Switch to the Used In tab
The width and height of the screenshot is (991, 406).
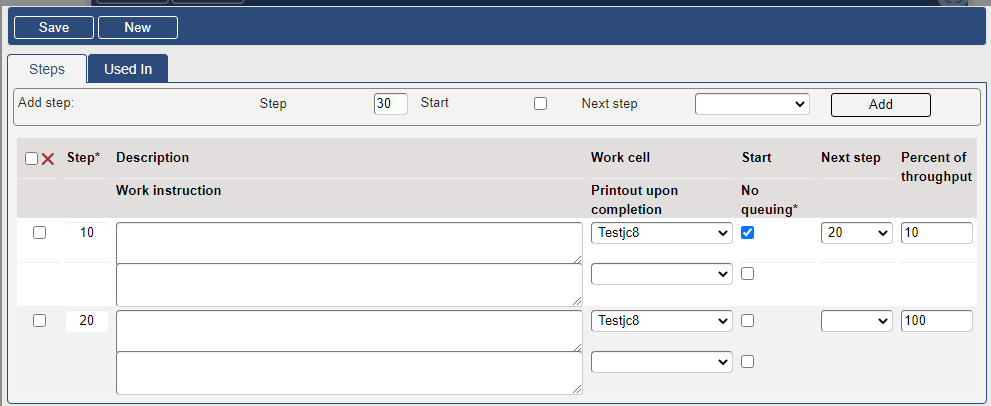(x=128, y=69)
